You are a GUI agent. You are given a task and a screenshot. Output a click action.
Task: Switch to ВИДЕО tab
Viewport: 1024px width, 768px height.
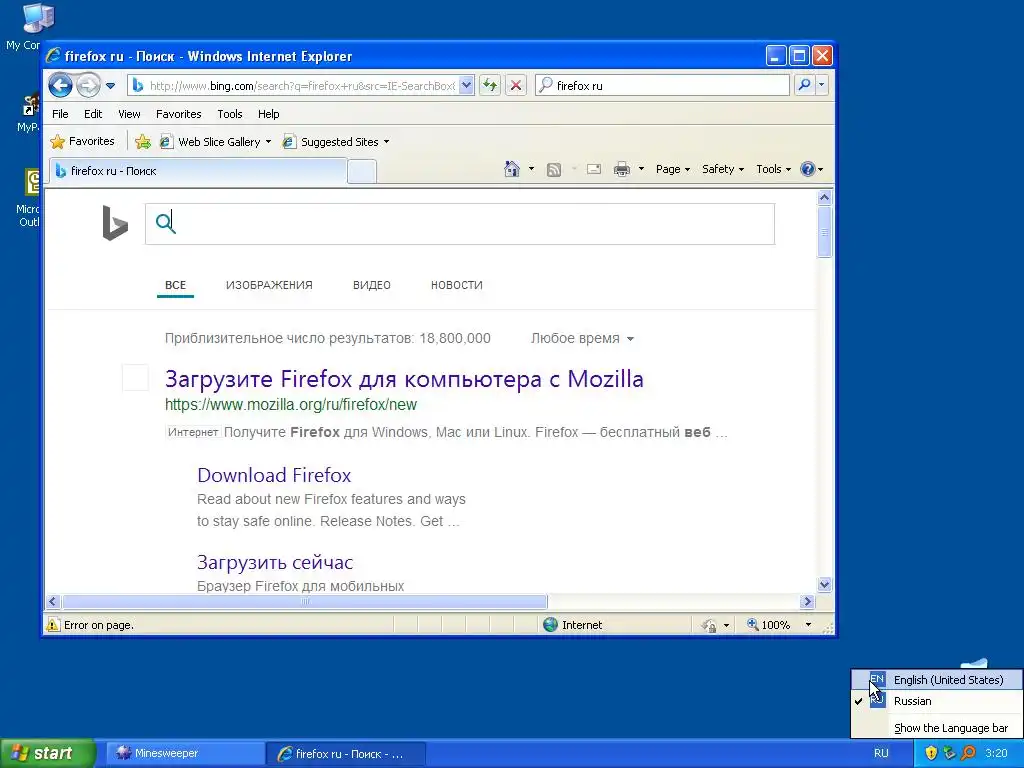[x=372, y=285]
